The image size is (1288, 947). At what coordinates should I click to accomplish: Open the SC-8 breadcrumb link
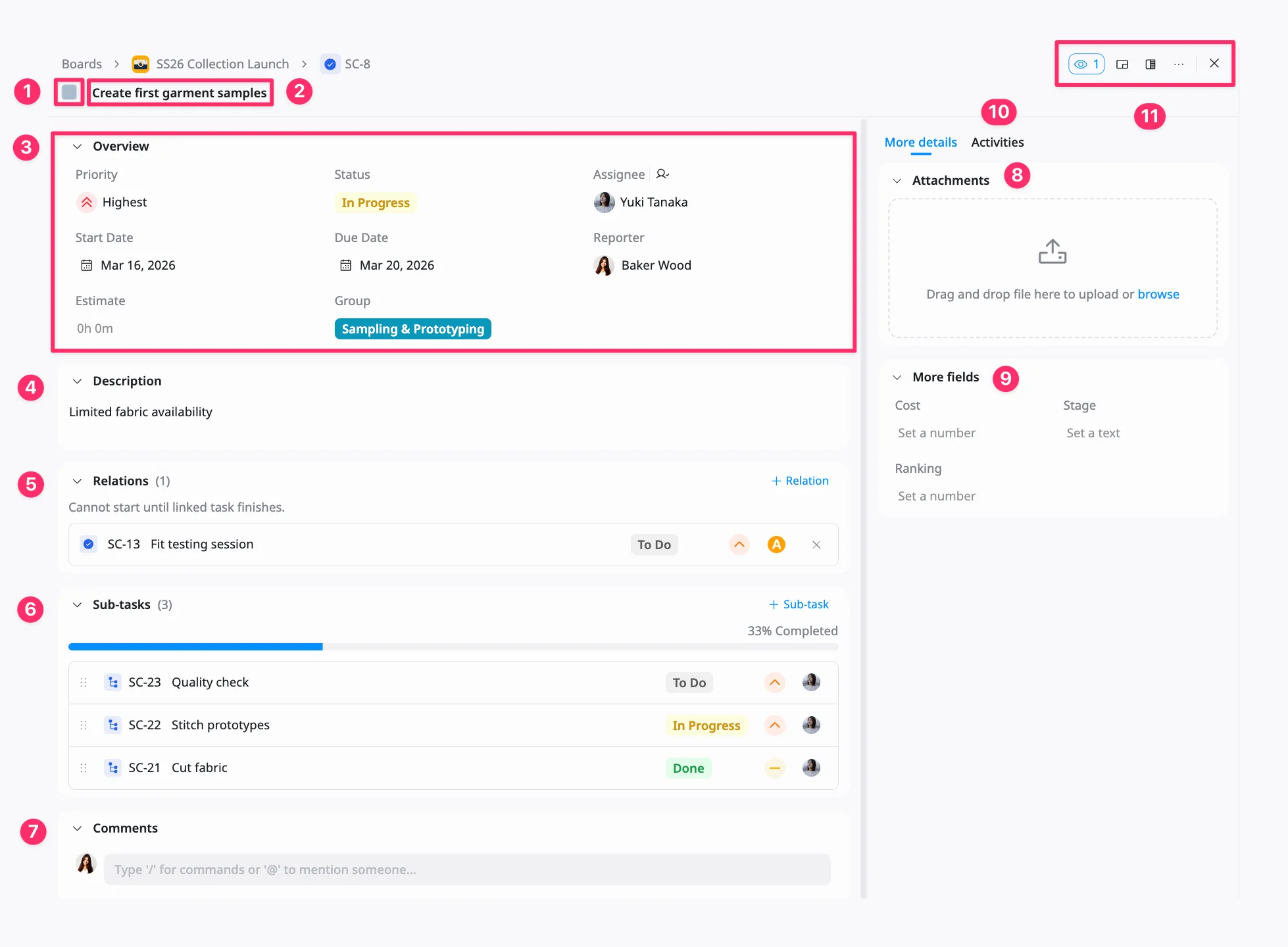point(357,64)
